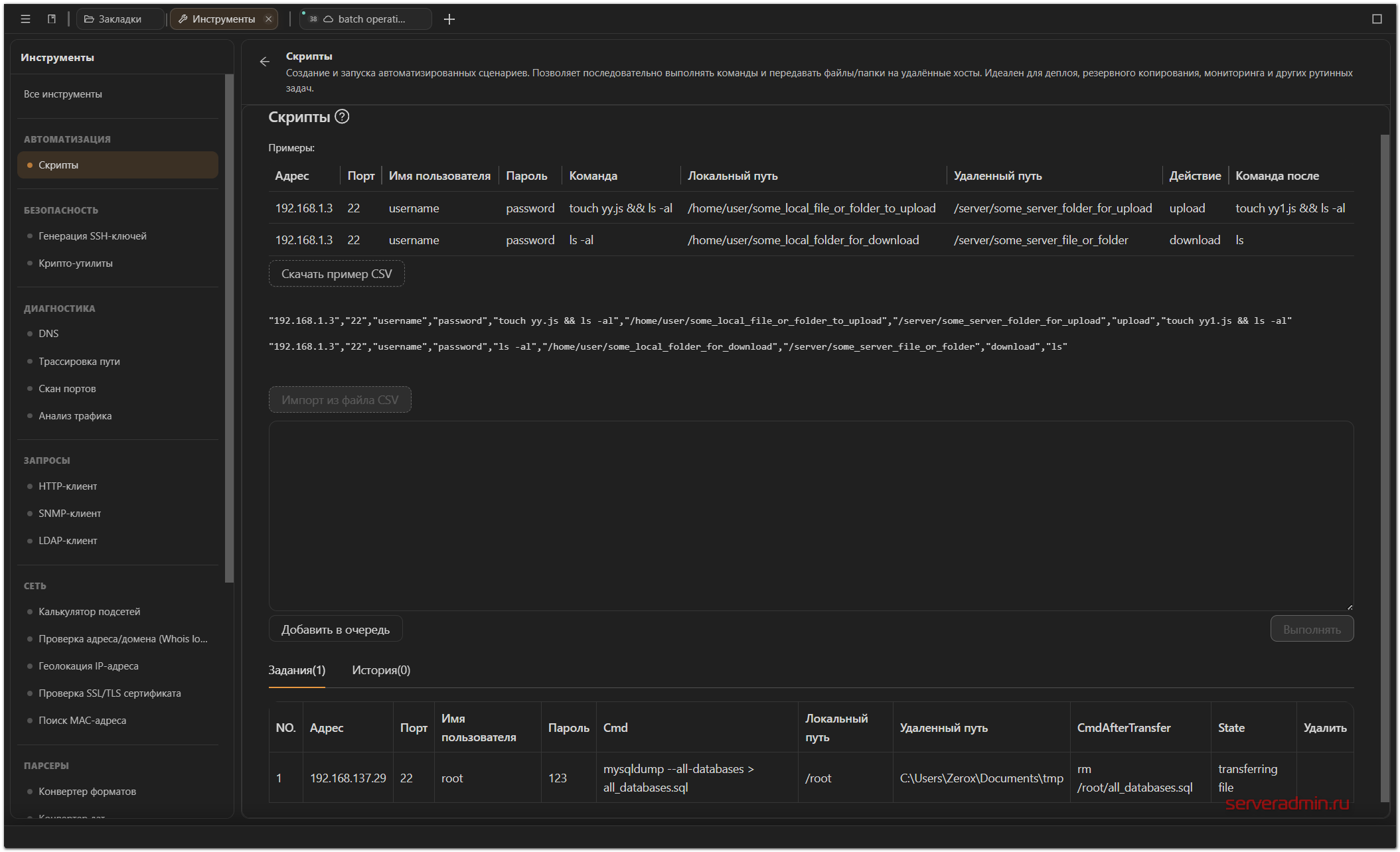
Task: Open HTTP-клиент tool
Action: click(118, 486)
